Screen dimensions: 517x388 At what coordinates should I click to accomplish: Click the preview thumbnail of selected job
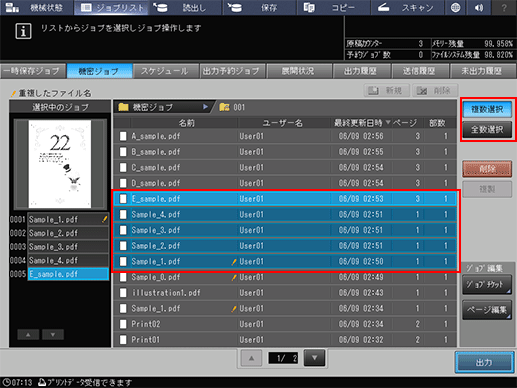(60, 164)
